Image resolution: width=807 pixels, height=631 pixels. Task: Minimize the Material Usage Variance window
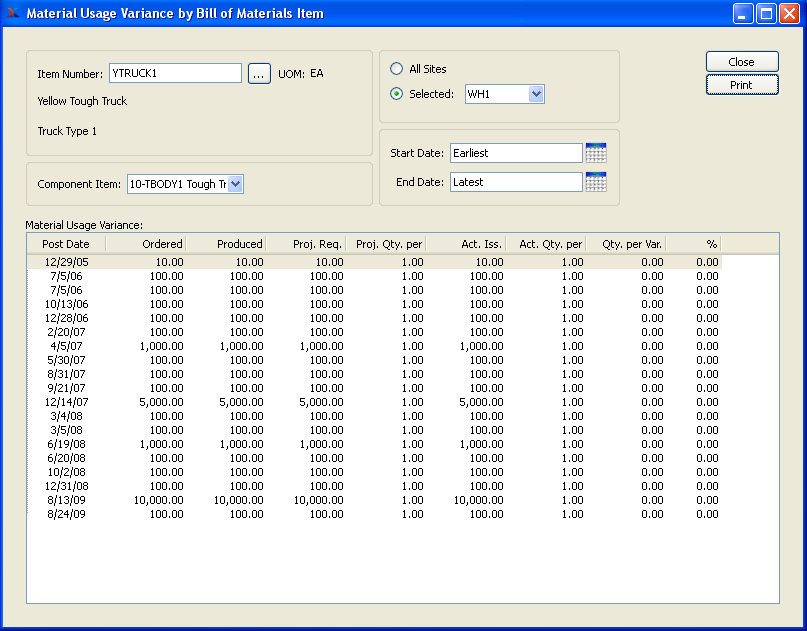(743, 14)
